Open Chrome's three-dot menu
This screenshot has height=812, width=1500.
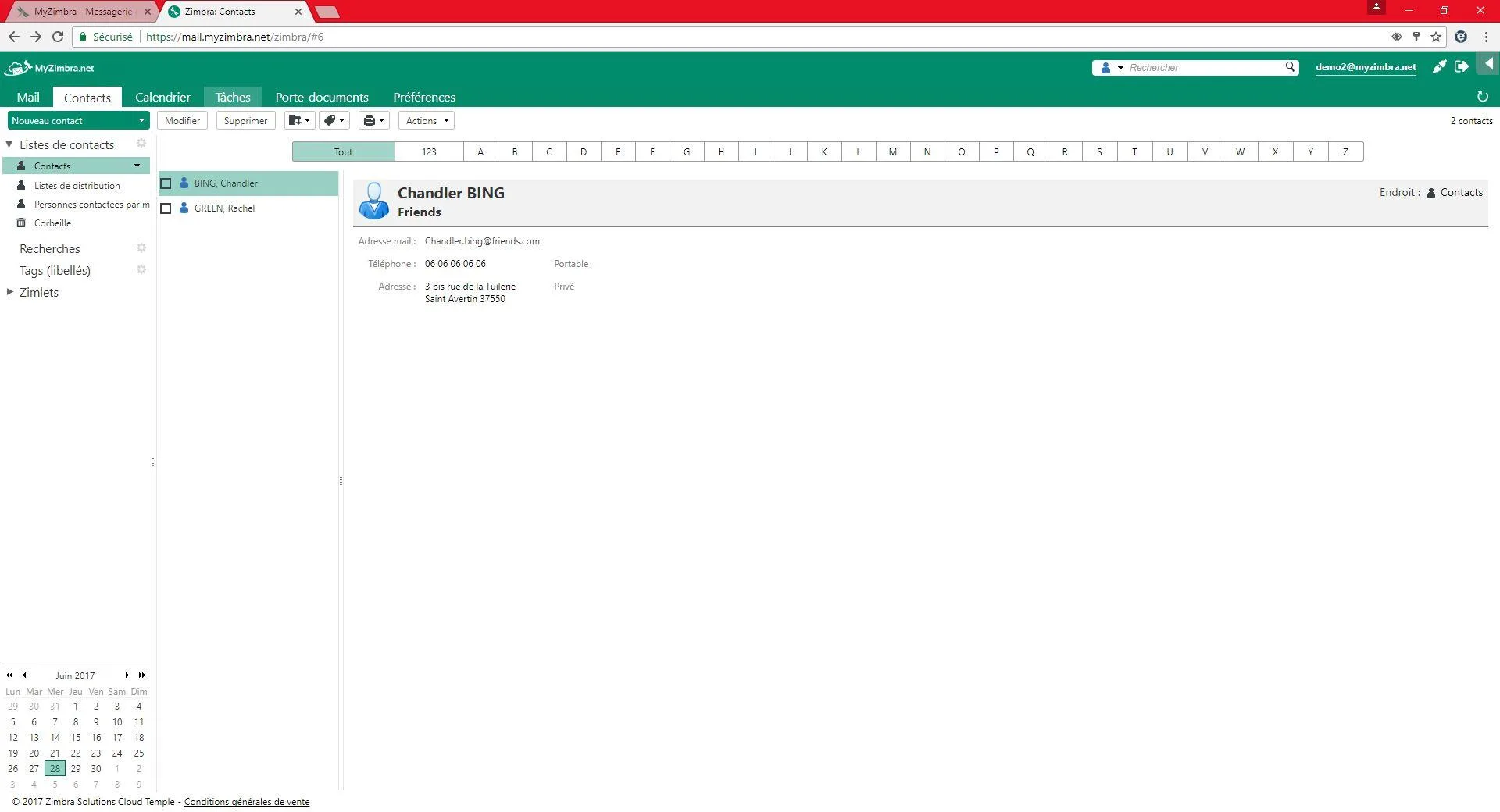point(1486,37)
